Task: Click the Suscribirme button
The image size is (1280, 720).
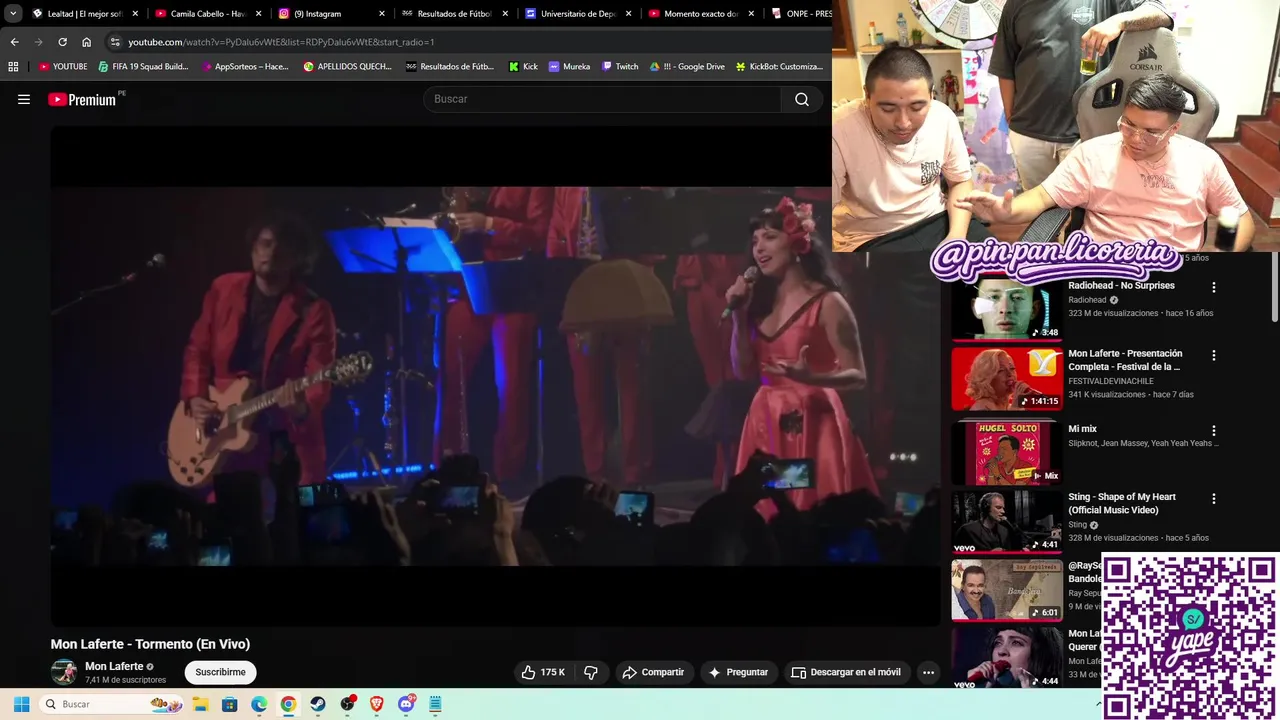Action: click(220, 672)
